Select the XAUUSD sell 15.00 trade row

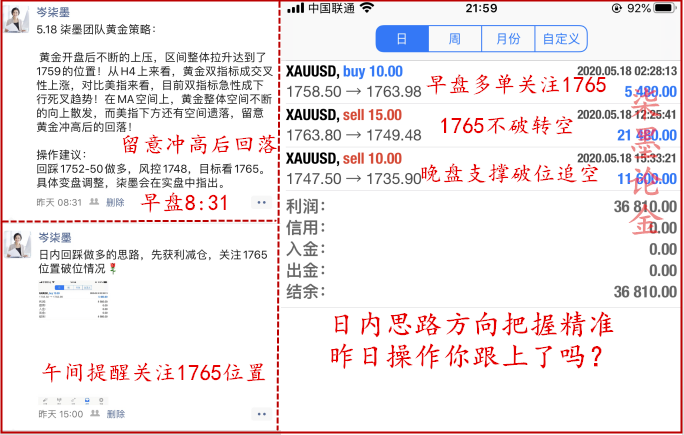coord(481,125)
